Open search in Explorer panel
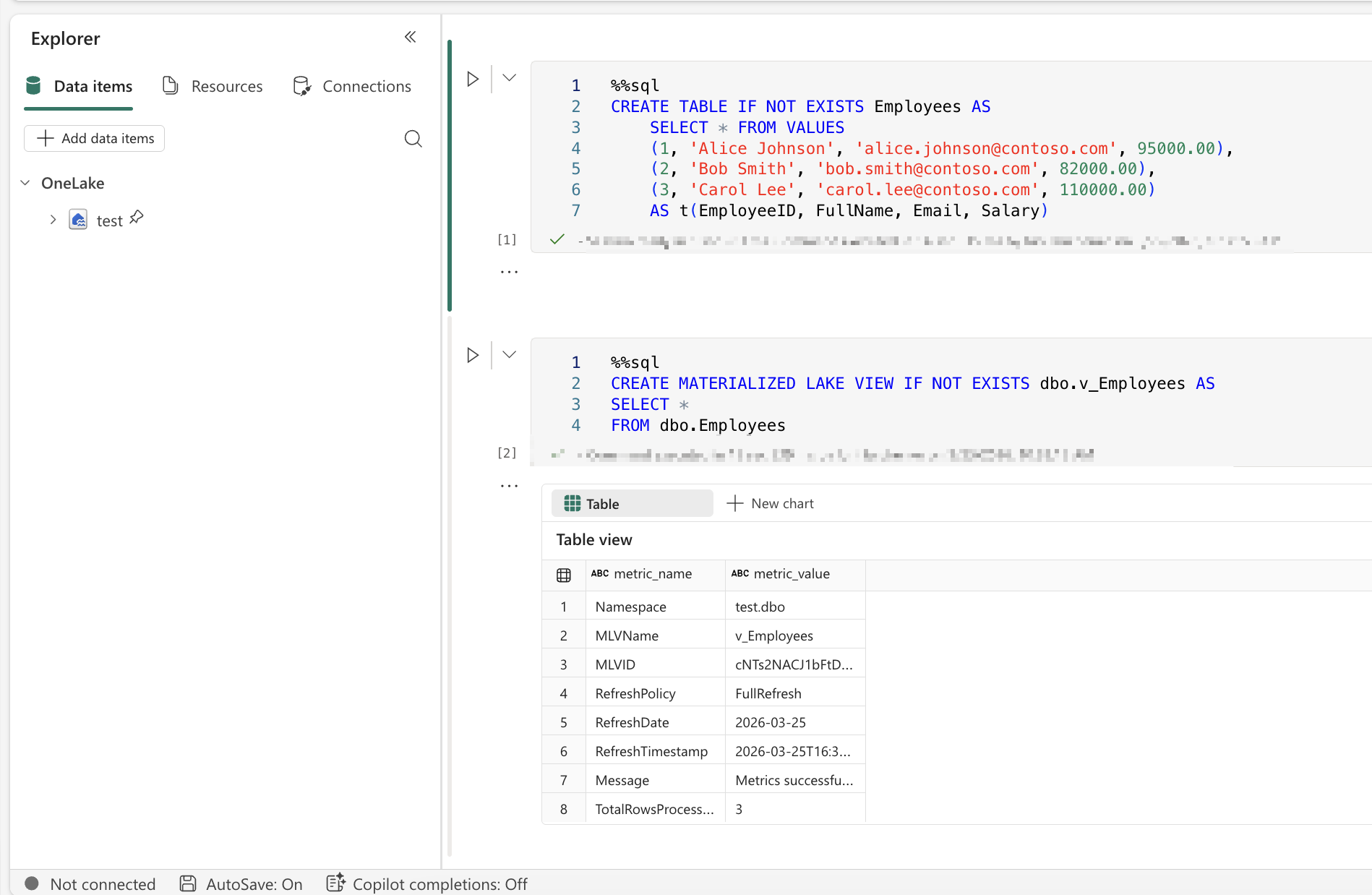This screenshot has width=1372, height=895. coord(413,138)
